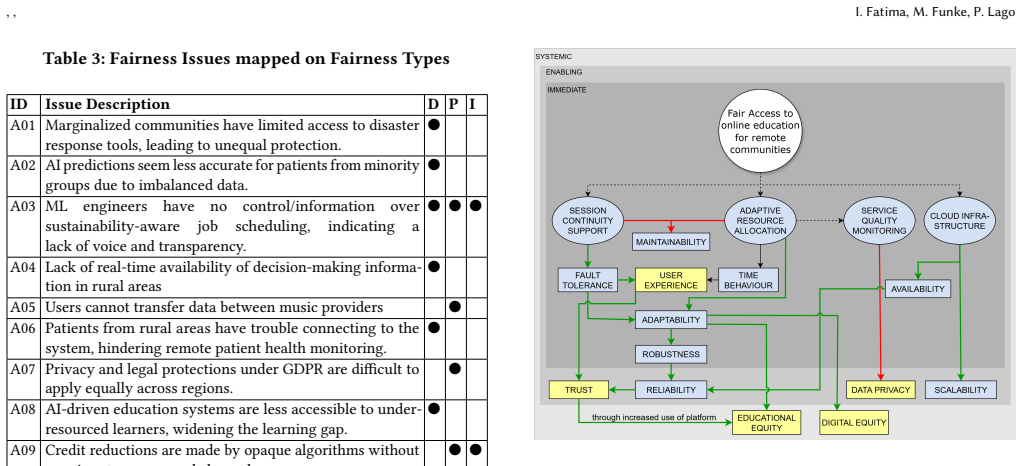
Task: Click the 'MAINTAINABILITY' box
Action: (671, 242)
